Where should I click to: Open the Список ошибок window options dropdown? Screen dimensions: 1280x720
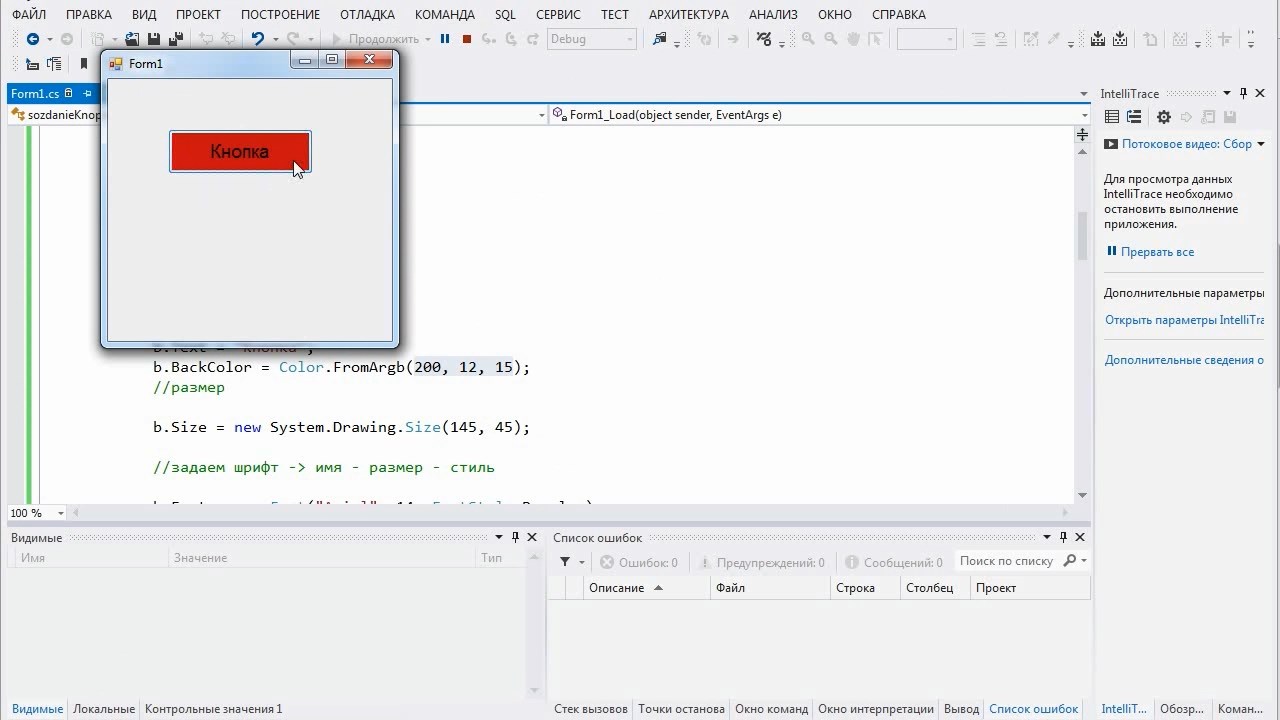point(1047,538)
